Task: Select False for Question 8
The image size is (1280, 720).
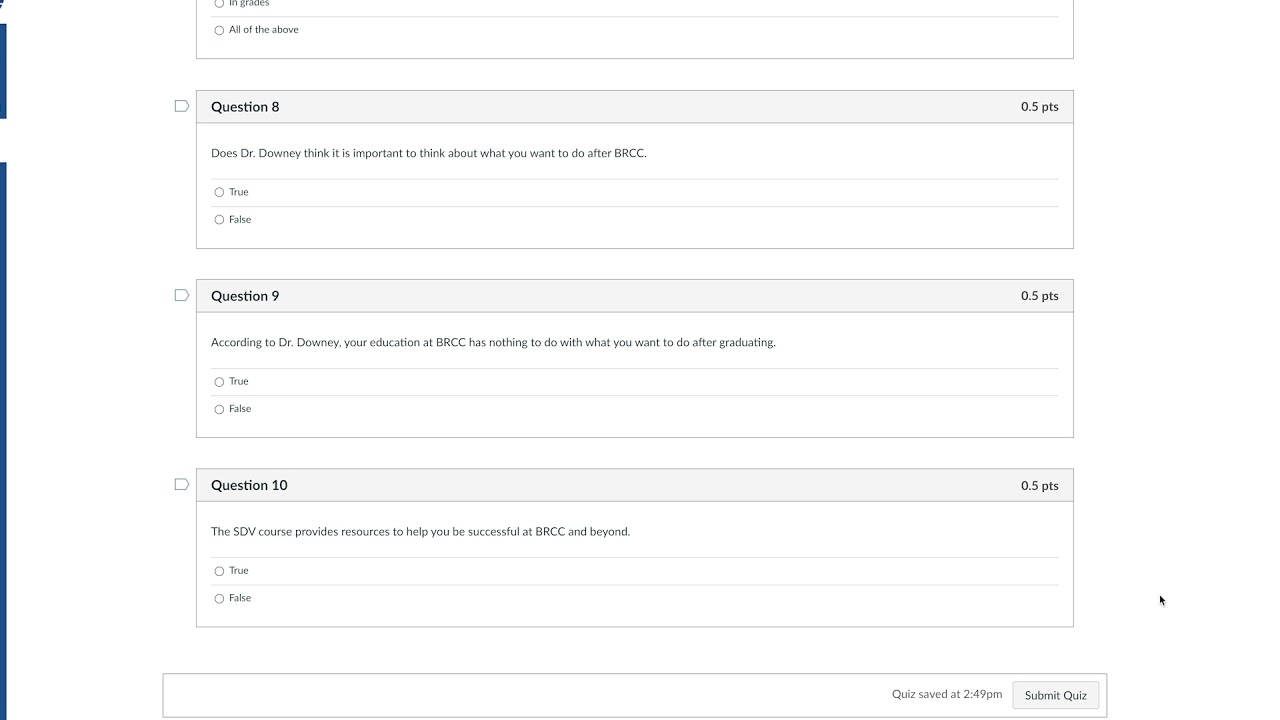Action: (x=219, y=220)
